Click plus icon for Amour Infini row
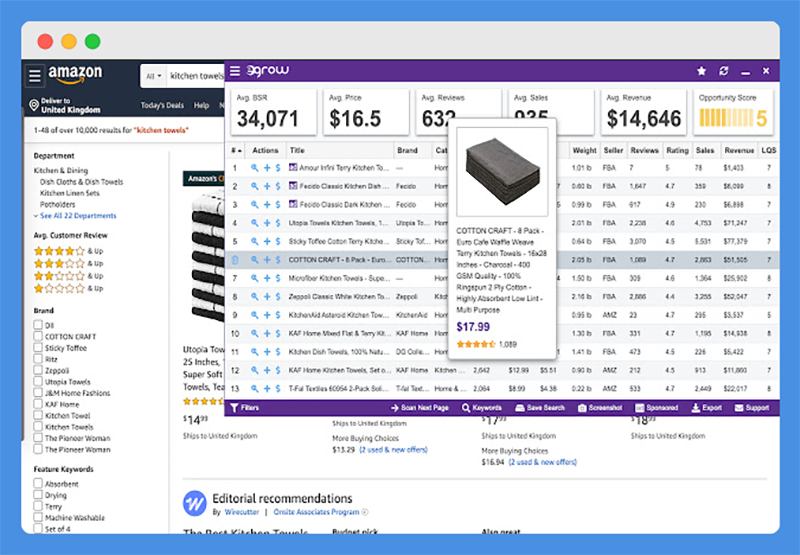Viewport: 800px width, 555px height. tap(267, 168)
